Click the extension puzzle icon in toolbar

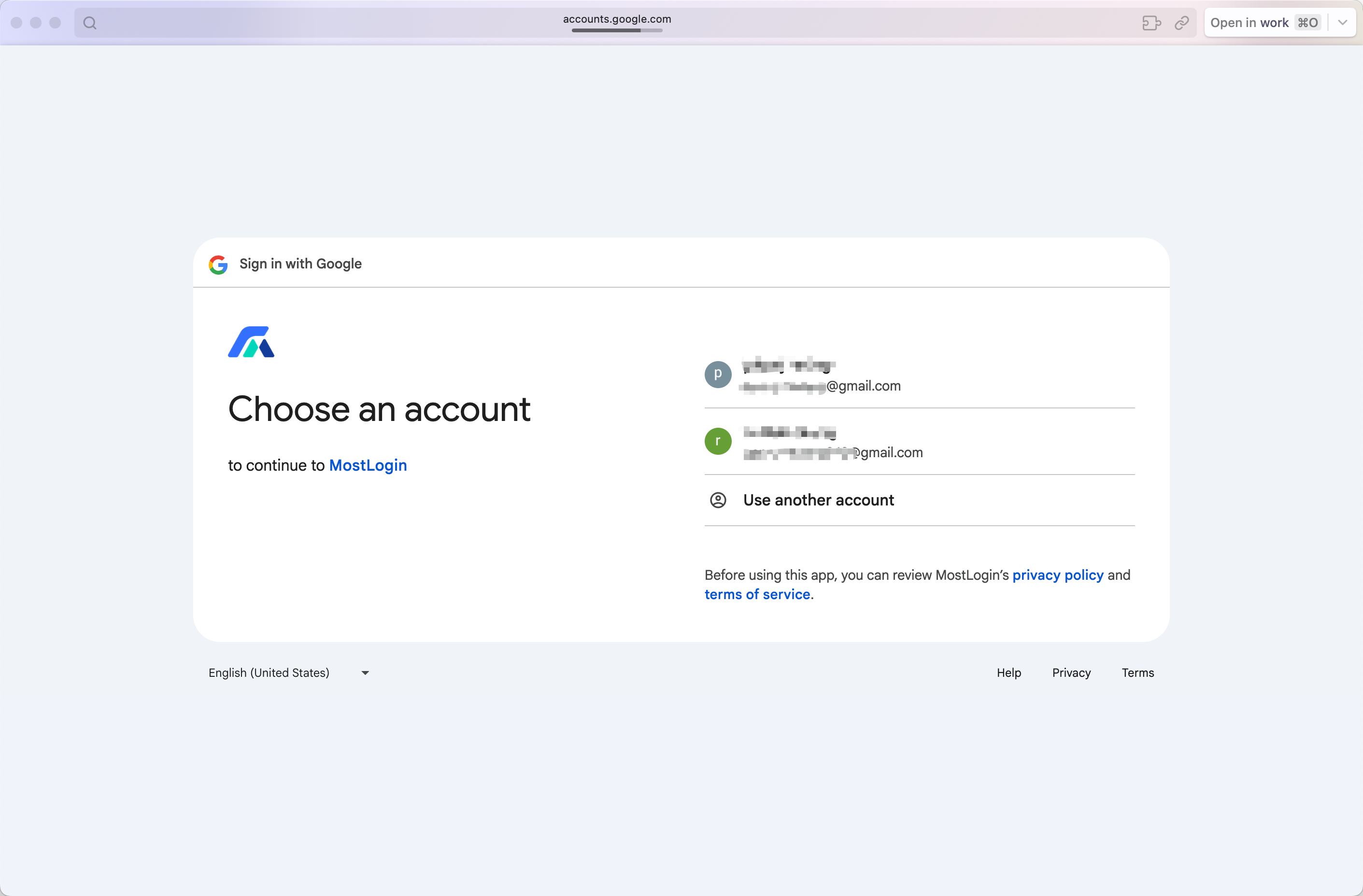click(1151, 23)
